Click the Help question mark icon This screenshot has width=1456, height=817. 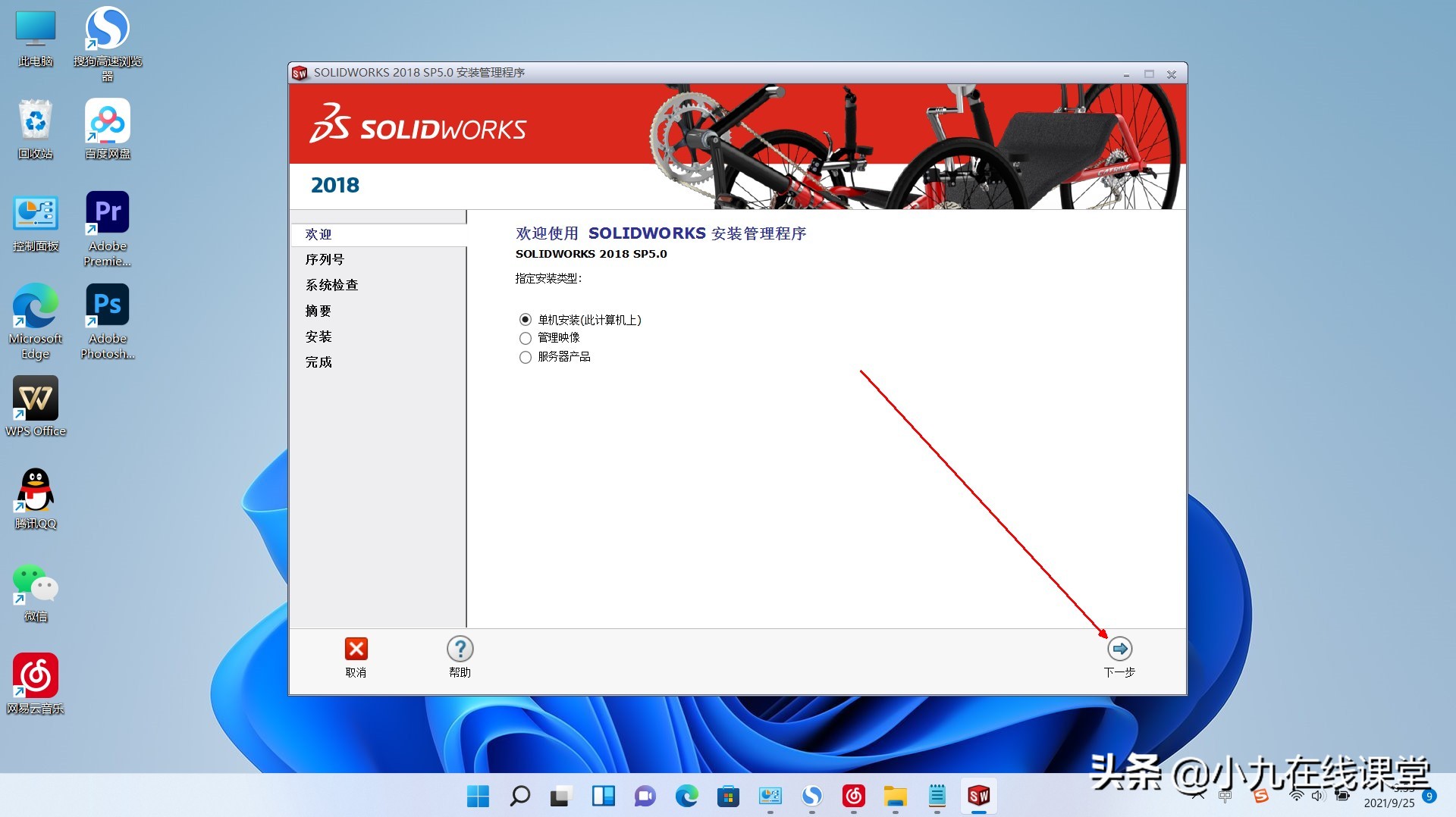(x=460, y=649)
